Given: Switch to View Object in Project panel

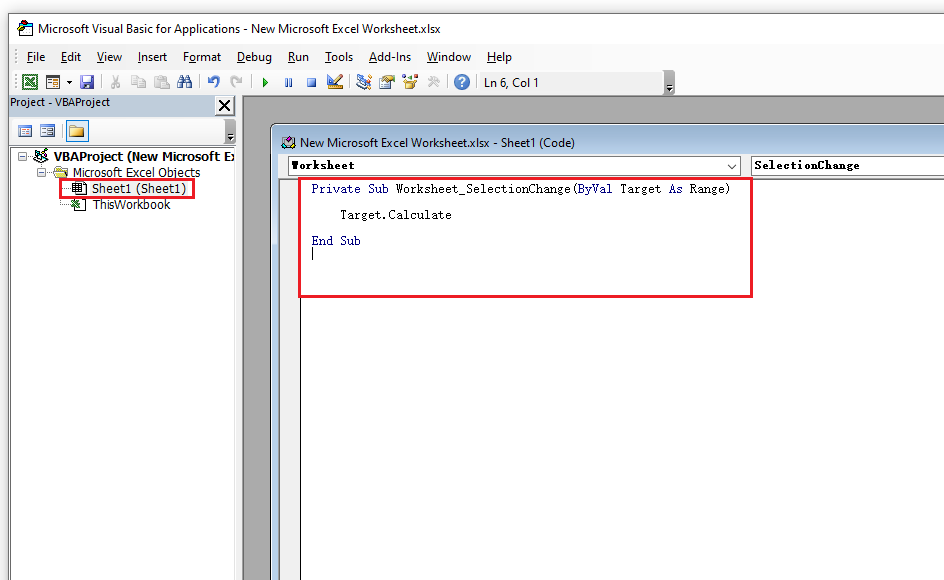Looking at the screenshot, I should point(47,130).
